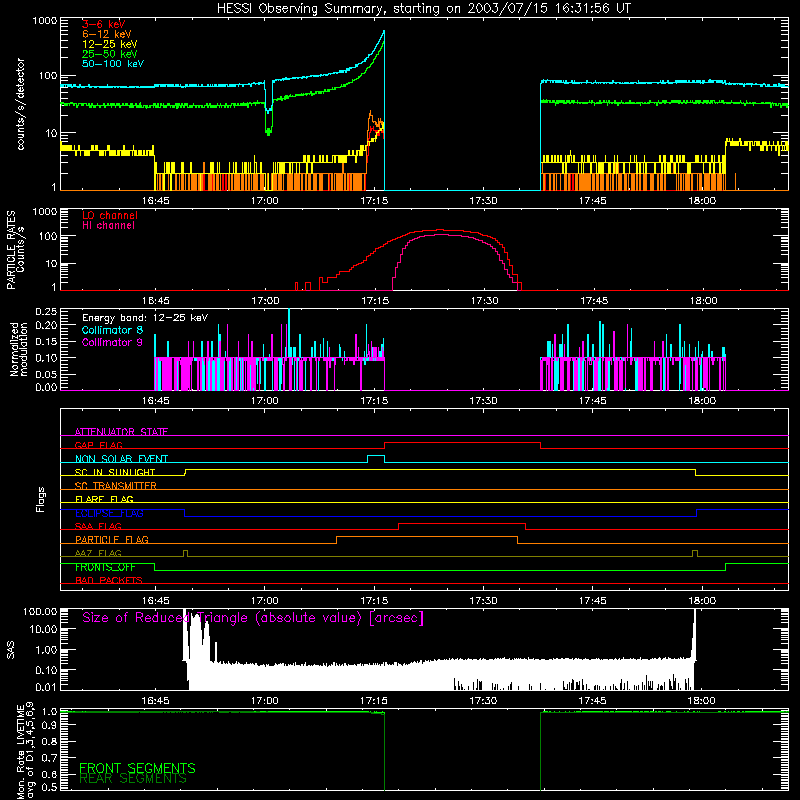Select the Collimator 8 legend label
The height and width of the screenshot is (800, 800).
coord(112,330)
